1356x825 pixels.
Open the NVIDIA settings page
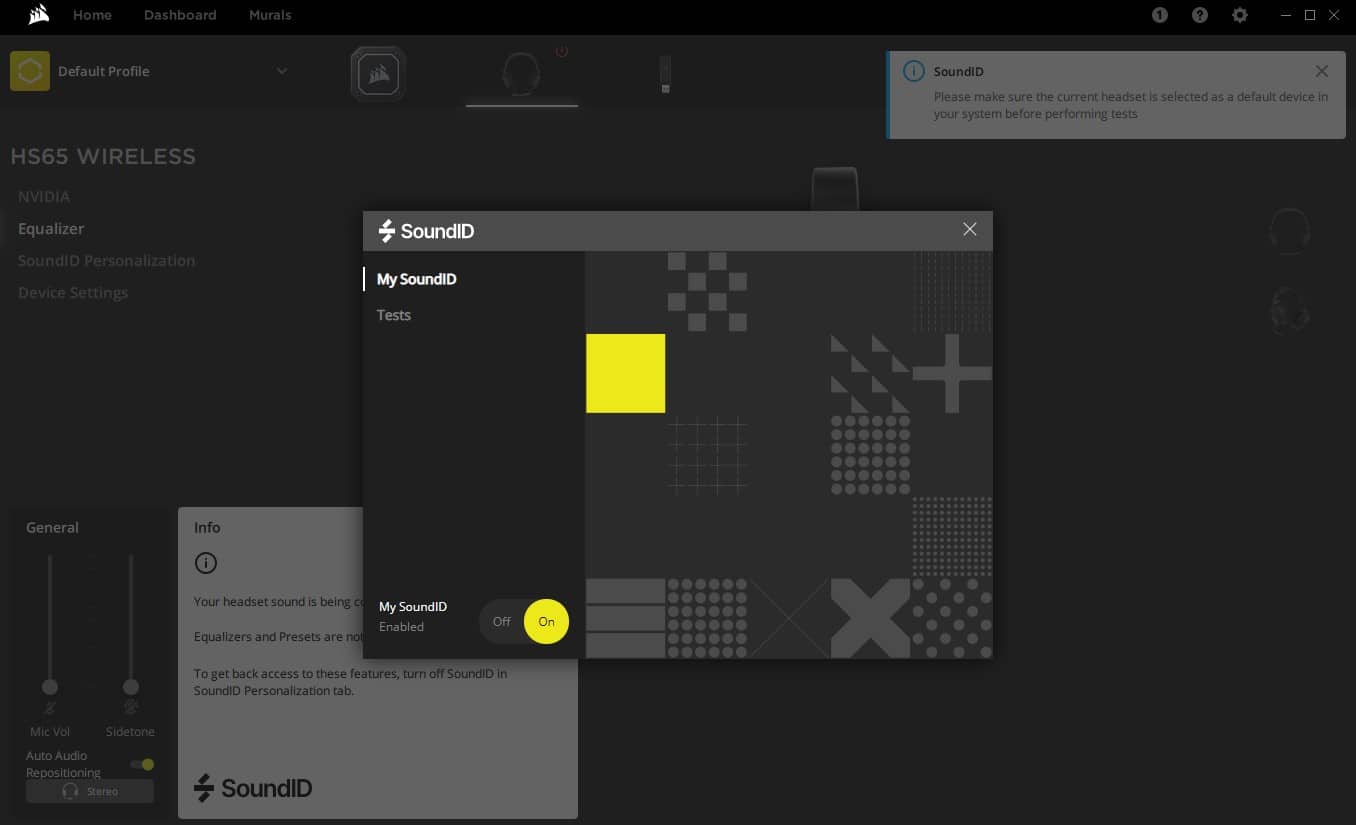click(x=44, y=197)
